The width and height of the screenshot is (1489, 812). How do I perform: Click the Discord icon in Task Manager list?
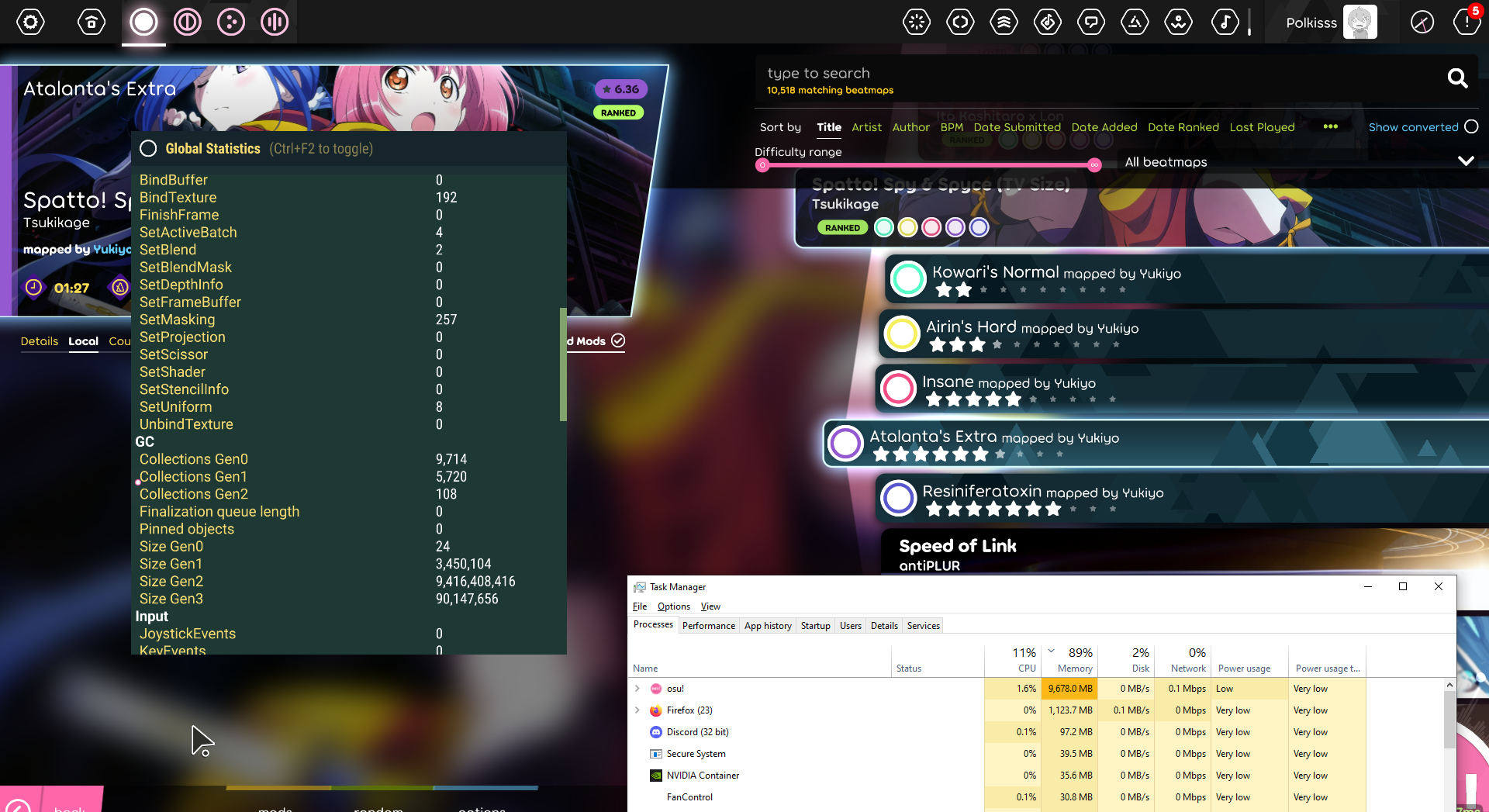point(656,732)
